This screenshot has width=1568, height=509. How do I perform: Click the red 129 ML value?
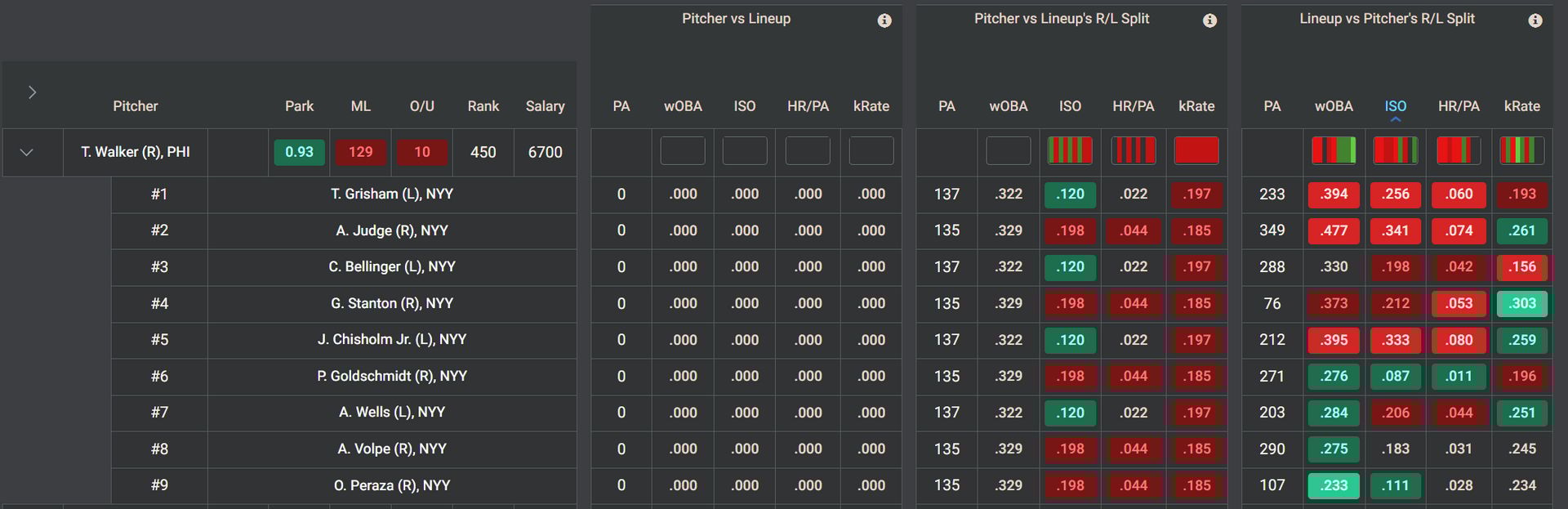click(x=360, y=152)
